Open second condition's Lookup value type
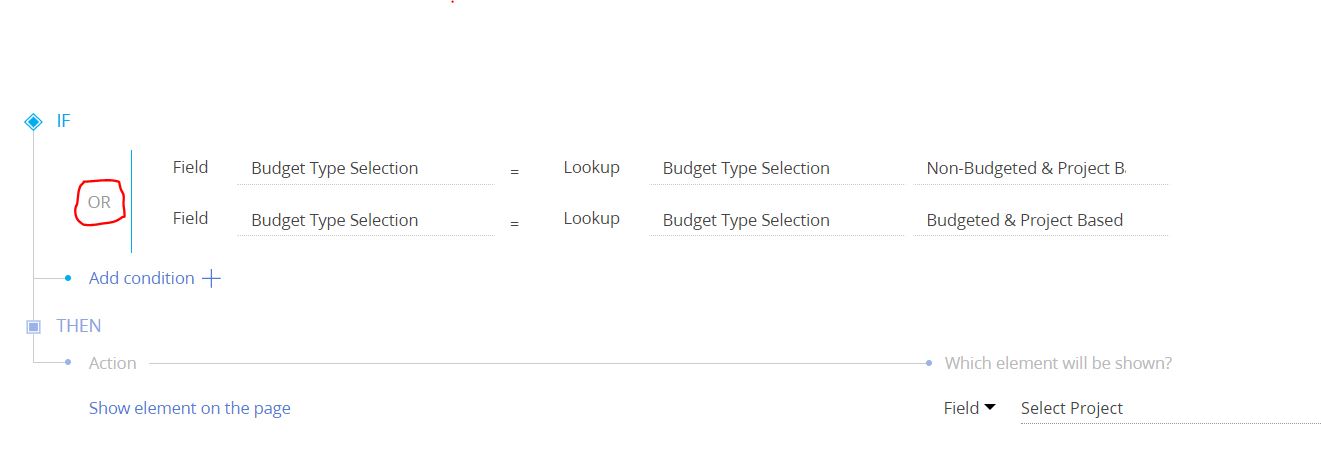 pyautogui.click(x=591, y=218)
